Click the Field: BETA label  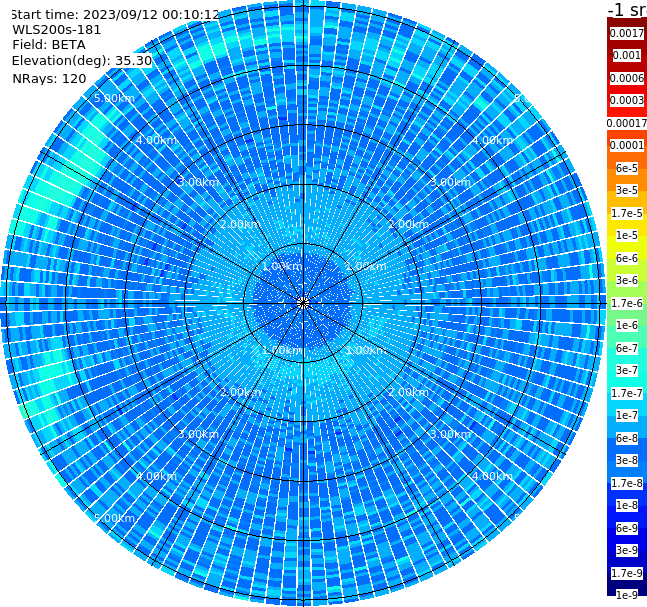click(49, 45)
